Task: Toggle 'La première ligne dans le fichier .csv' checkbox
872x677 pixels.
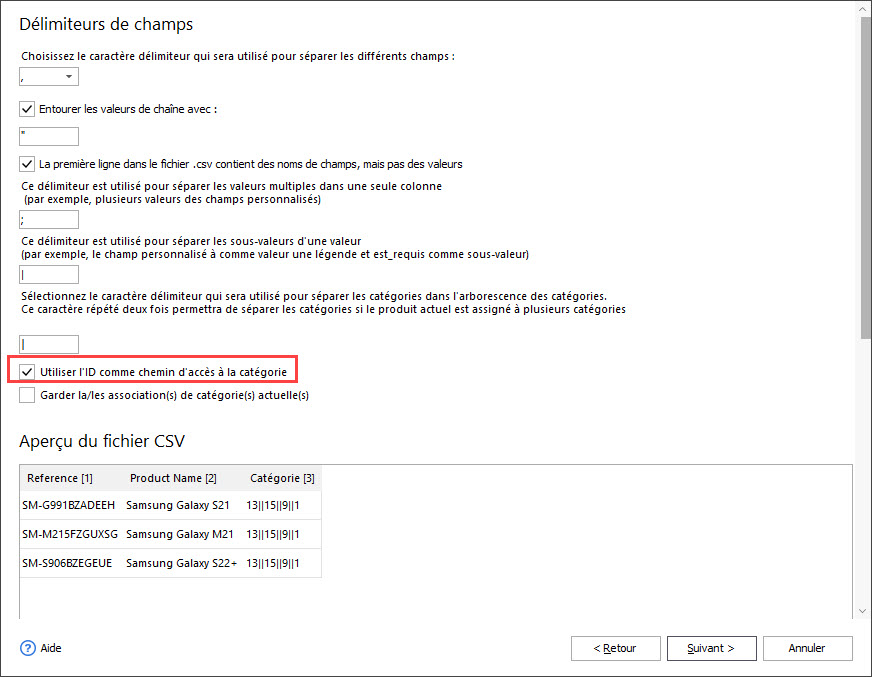Action: pyautogui.click(x=27, y=164)
